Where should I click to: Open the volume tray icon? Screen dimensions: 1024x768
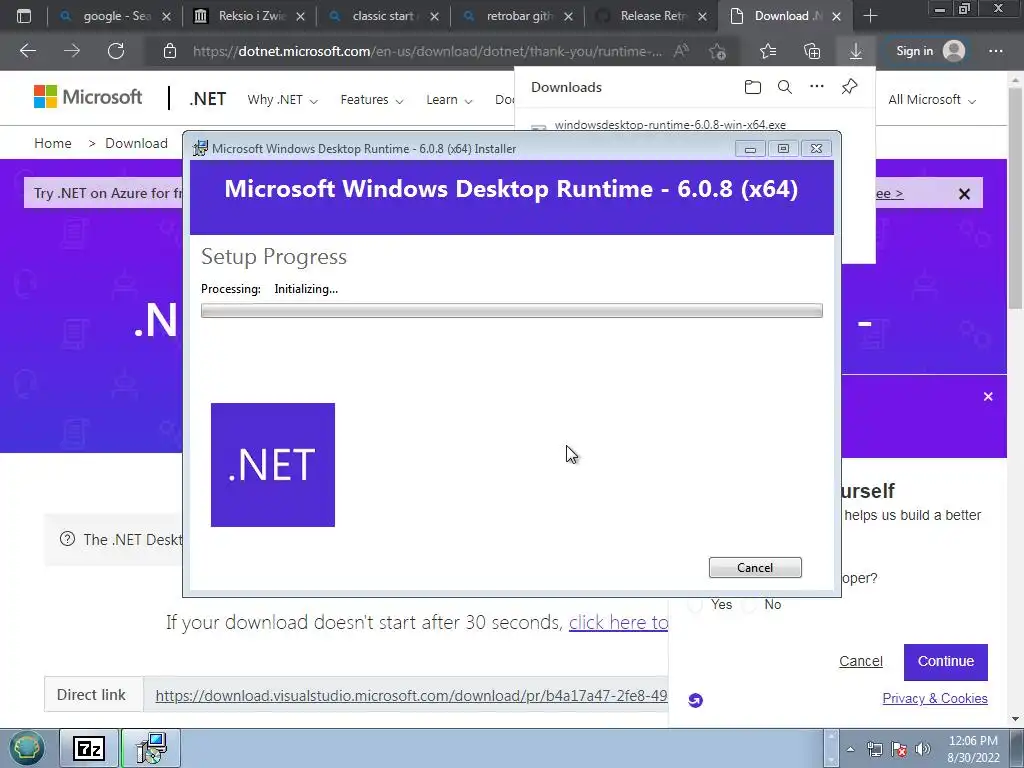pyautogui.click(x=923, y=749)
